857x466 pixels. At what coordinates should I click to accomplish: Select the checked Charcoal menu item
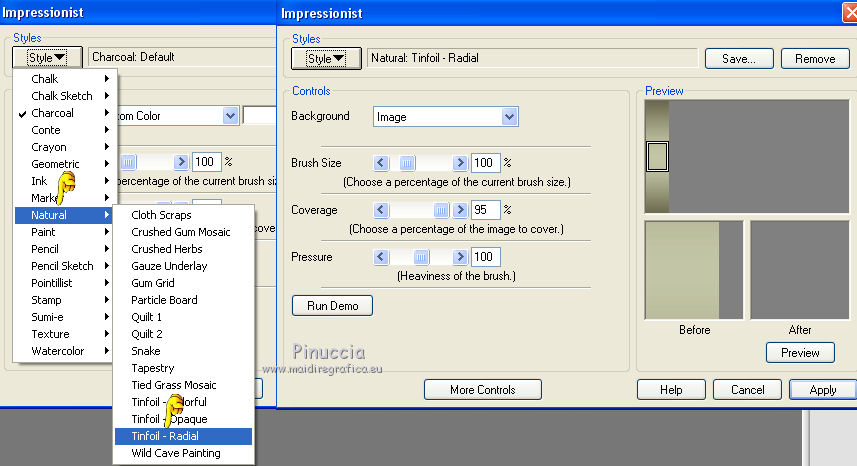tap(63, 113)
